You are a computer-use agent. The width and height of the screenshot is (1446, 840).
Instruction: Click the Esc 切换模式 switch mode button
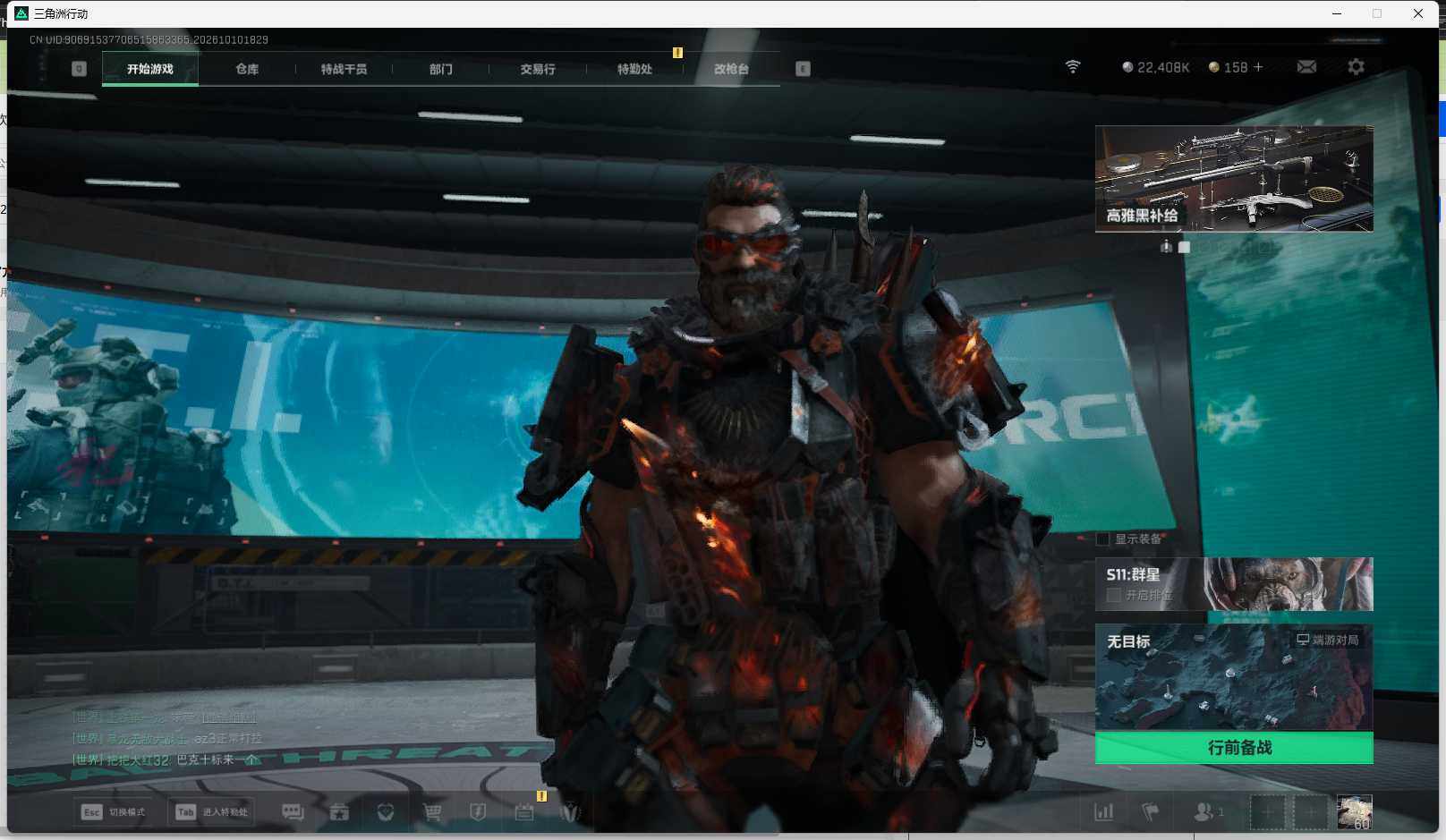point(114,812)
